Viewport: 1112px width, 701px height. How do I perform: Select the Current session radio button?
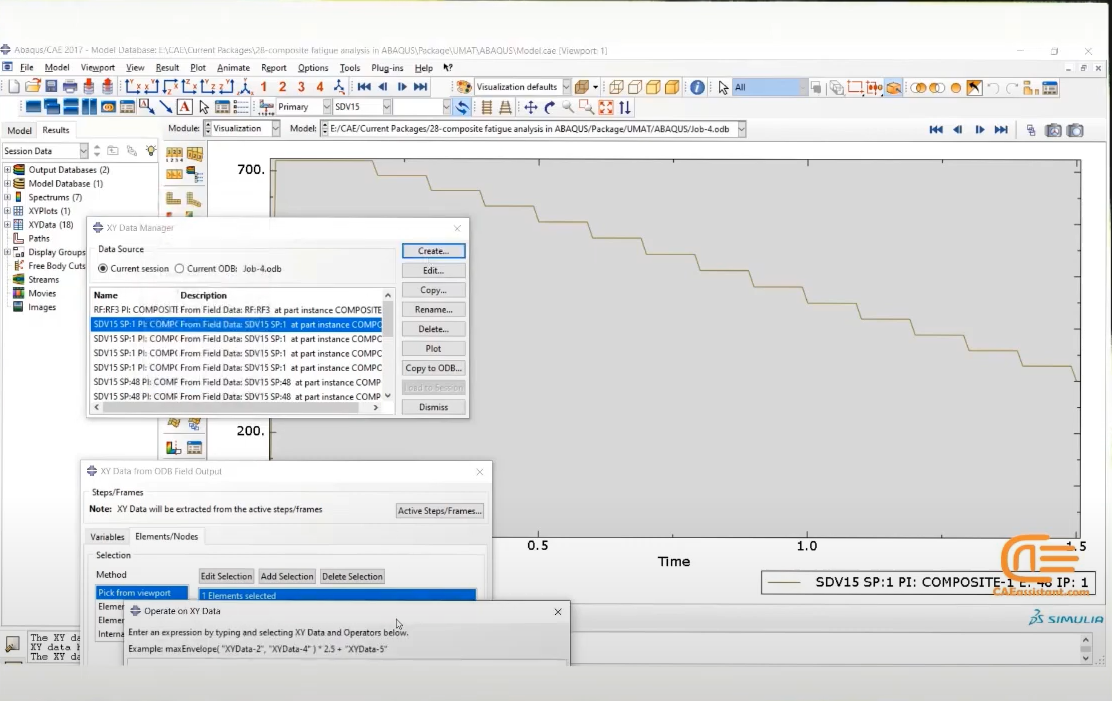point(103,269)
